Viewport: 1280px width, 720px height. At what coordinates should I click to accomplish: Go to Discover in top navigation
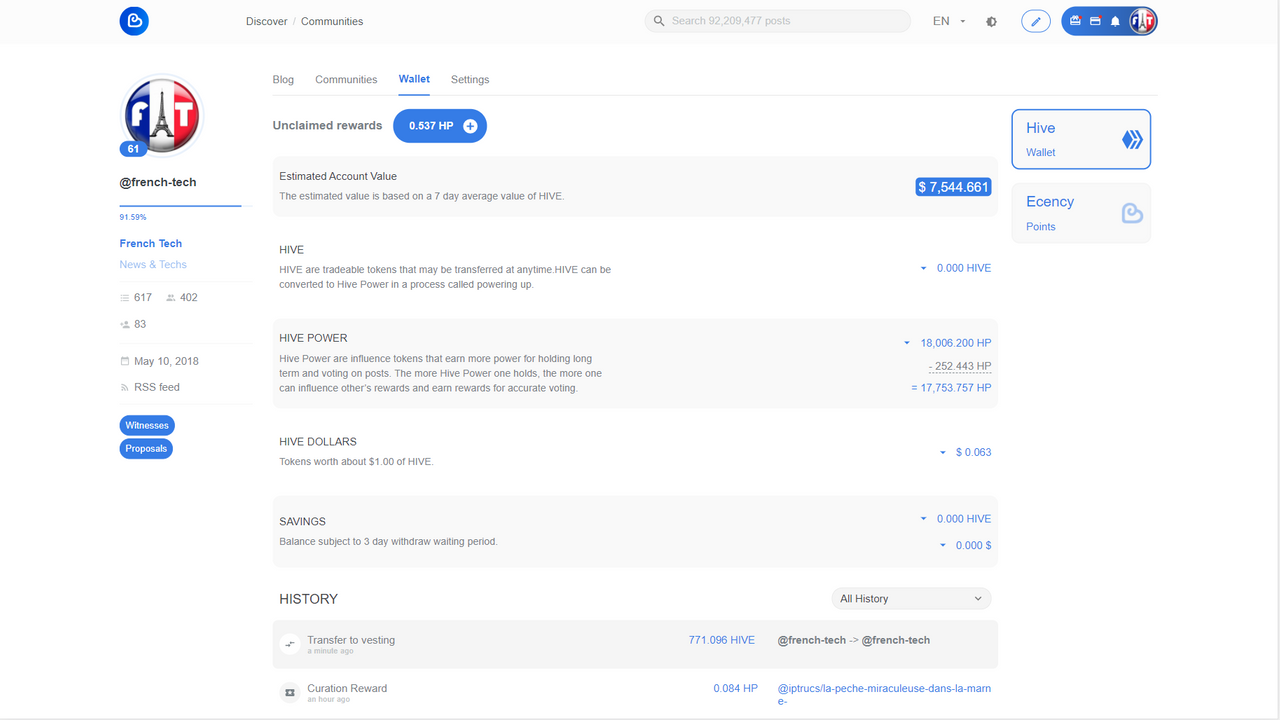266,21
